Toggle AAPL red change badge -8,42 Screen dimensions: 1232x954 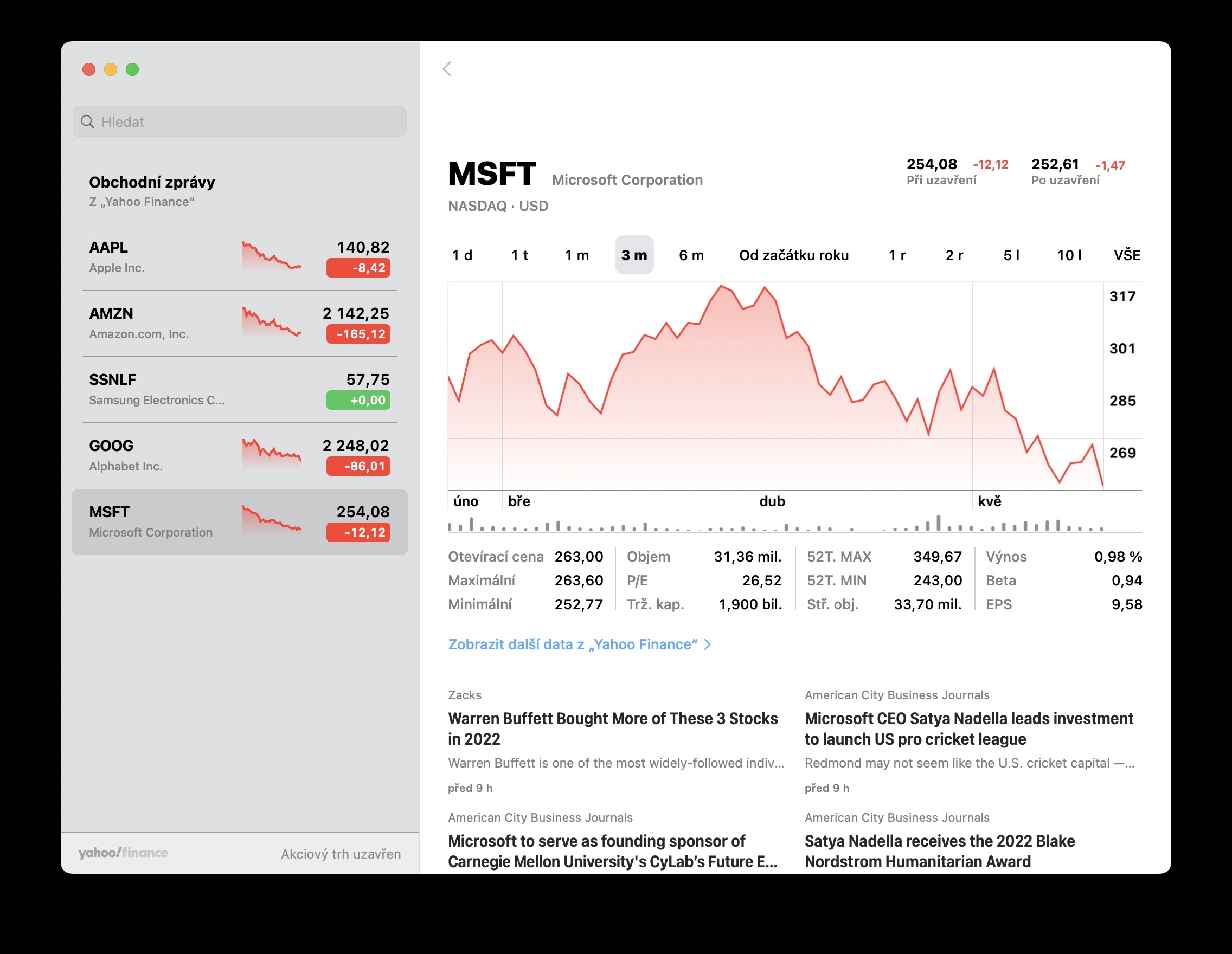point(358,268)
